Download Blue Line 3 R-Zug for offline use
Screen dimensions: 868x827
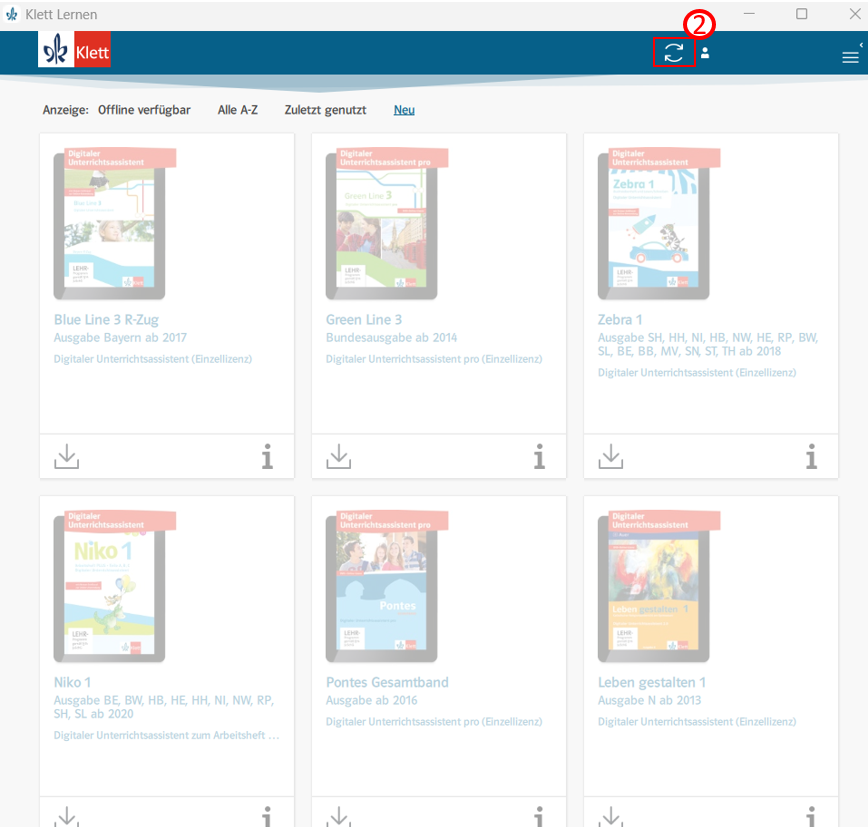coord(66,456)
